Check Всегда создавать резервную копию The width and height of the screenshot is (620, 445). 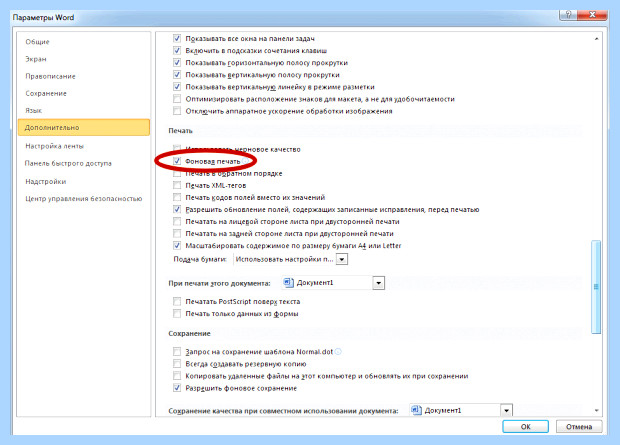(x=177, y=364)
